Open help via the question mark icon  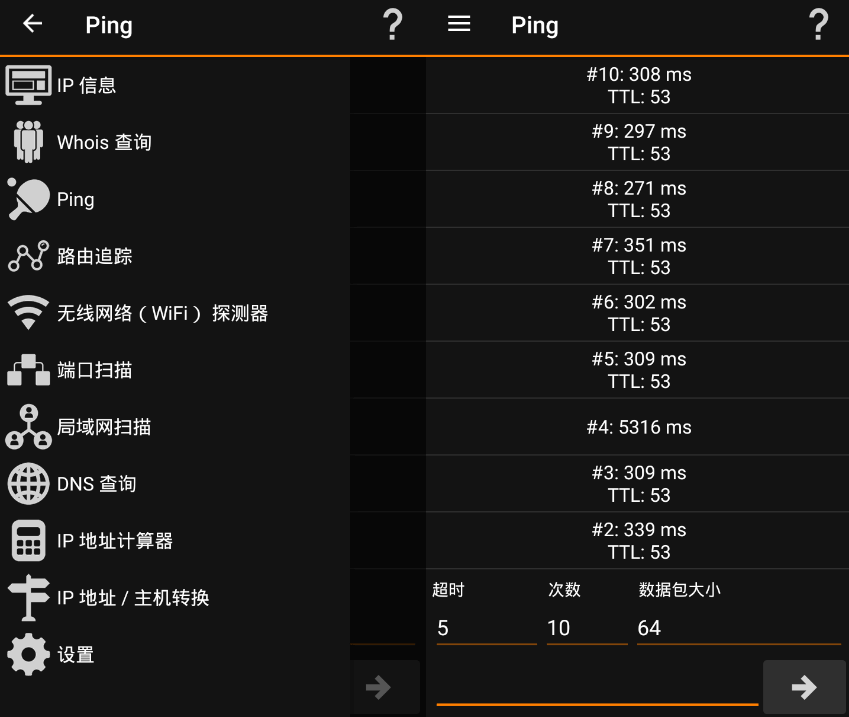[819, 24]
